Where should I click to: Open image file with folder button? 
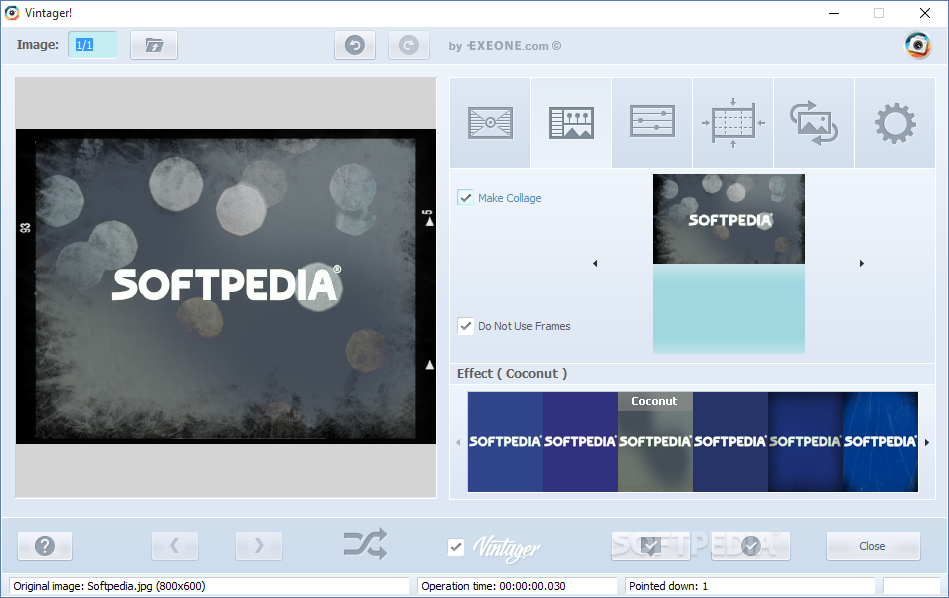coord(154,45)
